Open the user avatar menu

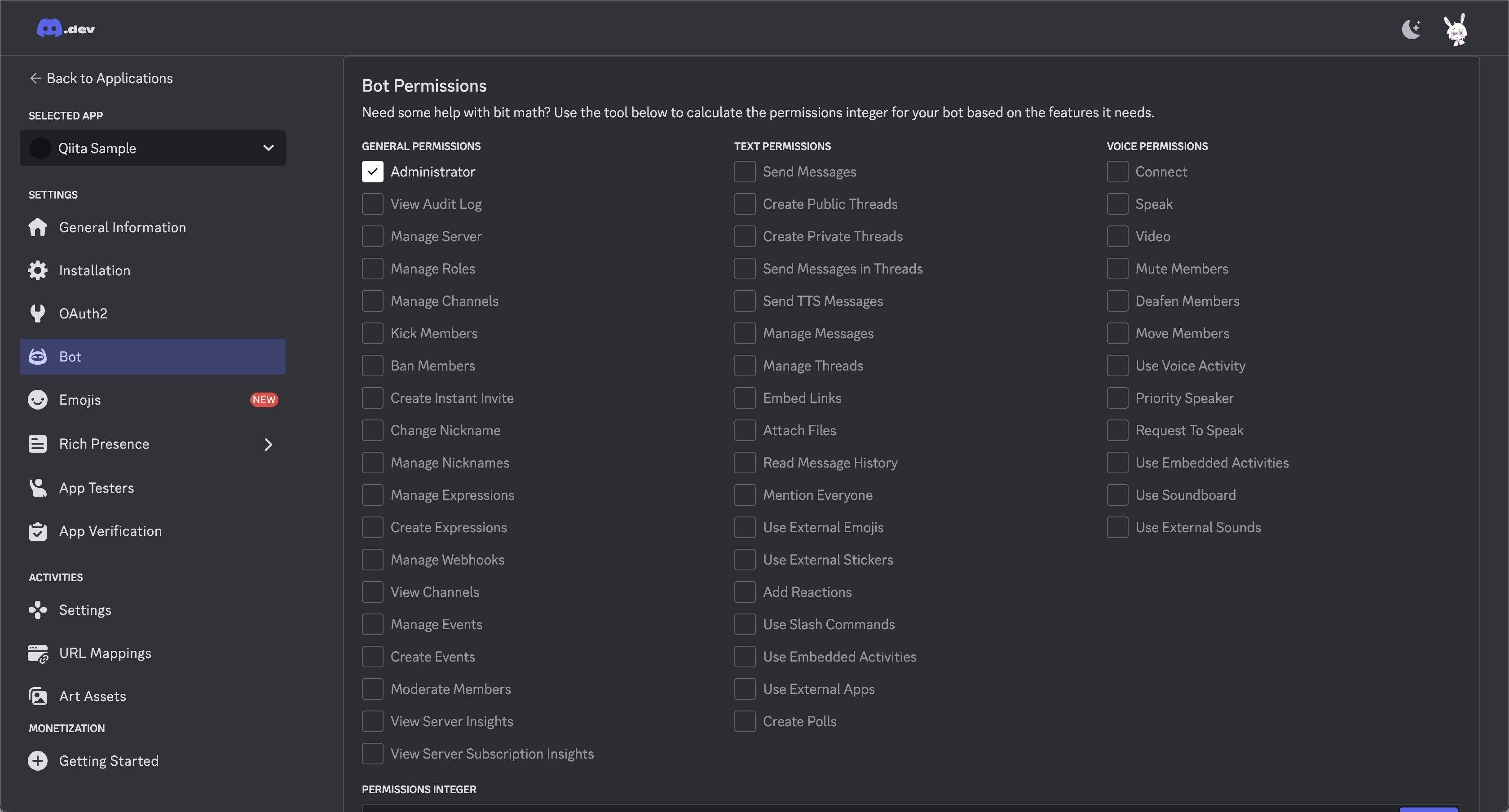[x=1456, y=29]
